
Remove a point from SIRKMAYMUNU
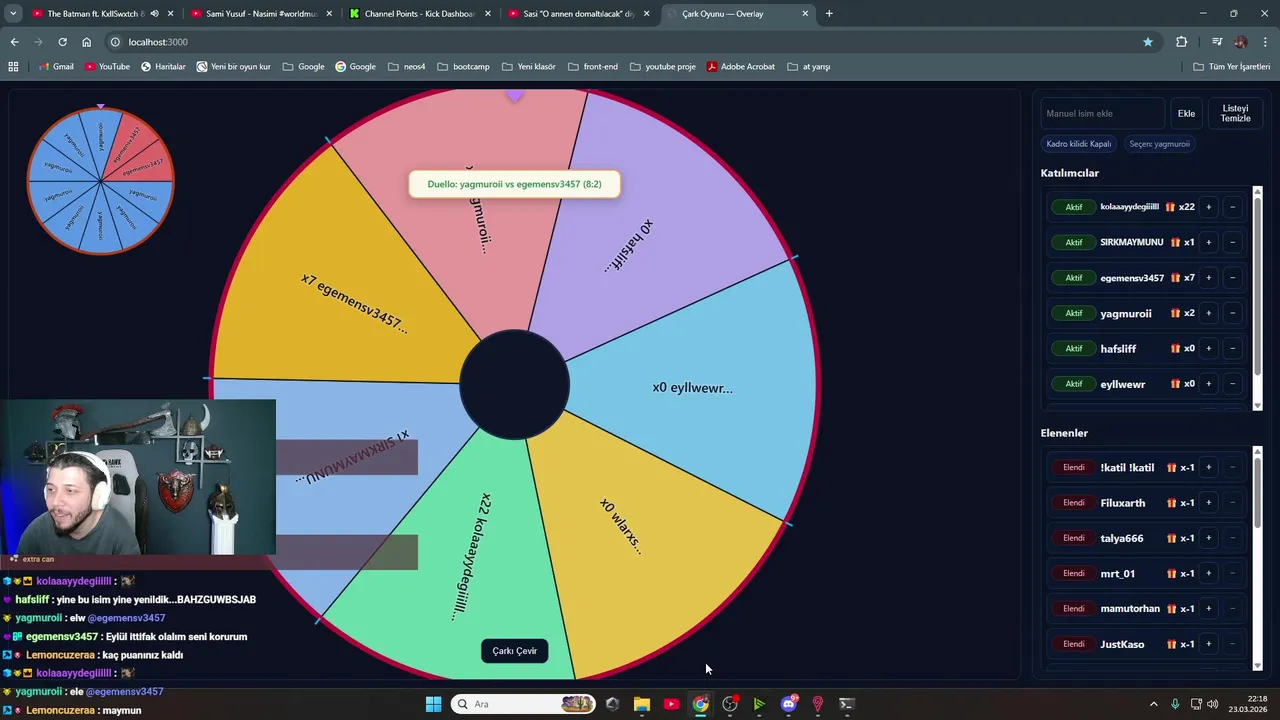pyautogui.click(x=1232, y=242)
